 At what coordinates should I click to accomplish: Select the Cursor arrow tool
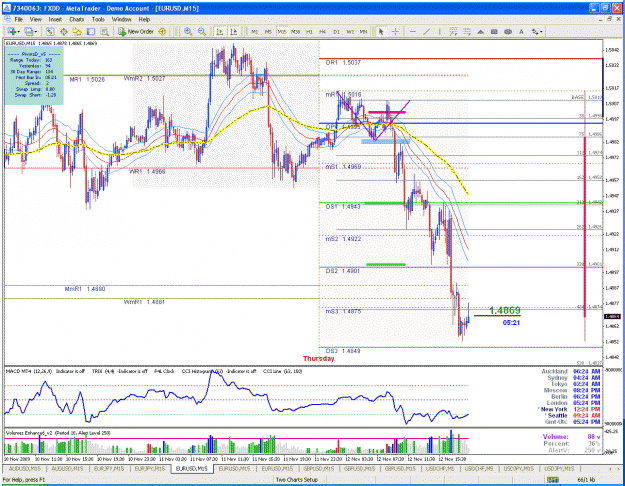[x=381, y=31]
